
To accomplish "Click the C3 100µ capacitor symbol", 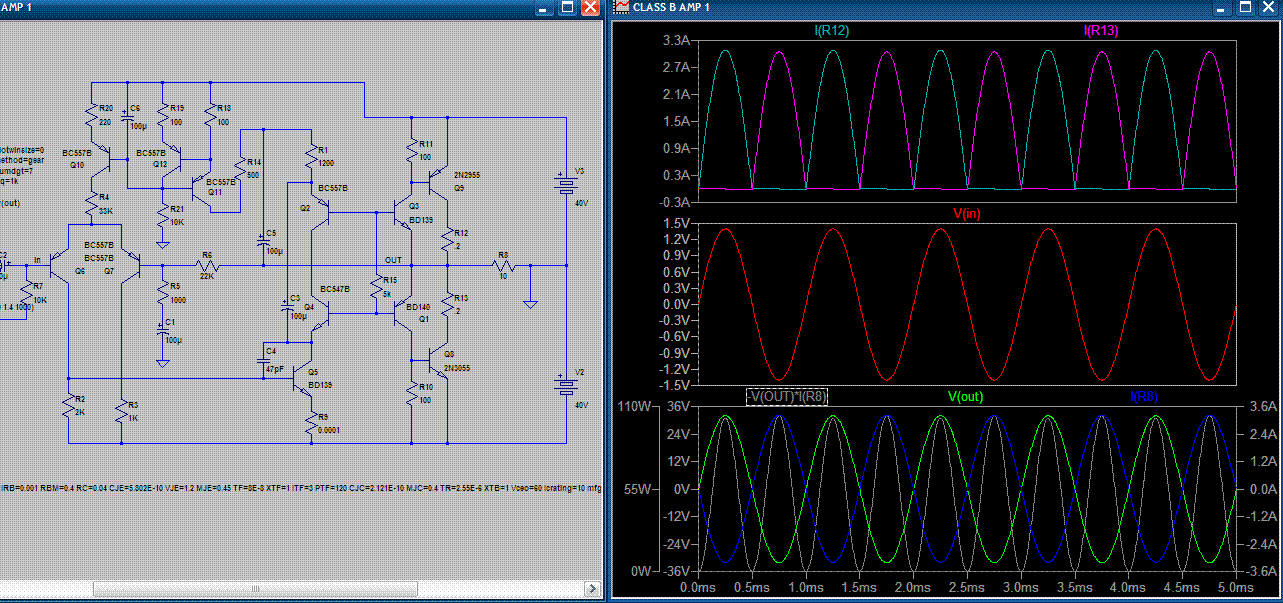I will [286, 307].
